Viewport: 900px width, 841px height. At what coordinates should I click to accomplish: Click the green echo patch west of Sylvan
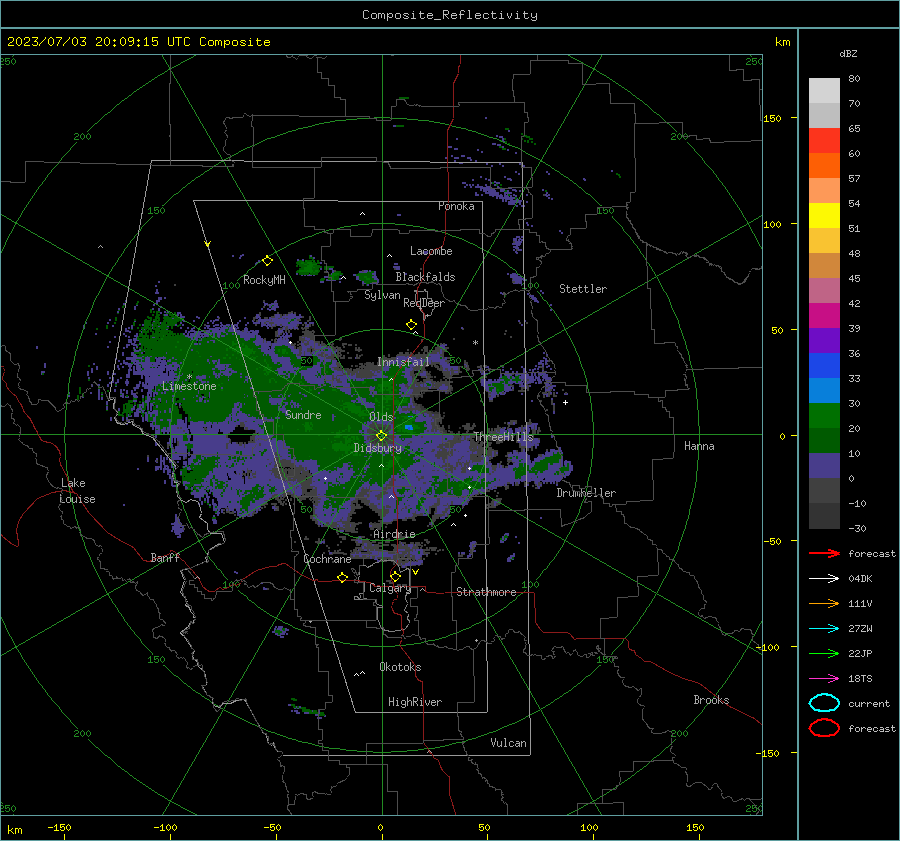[x=308, y=267]
